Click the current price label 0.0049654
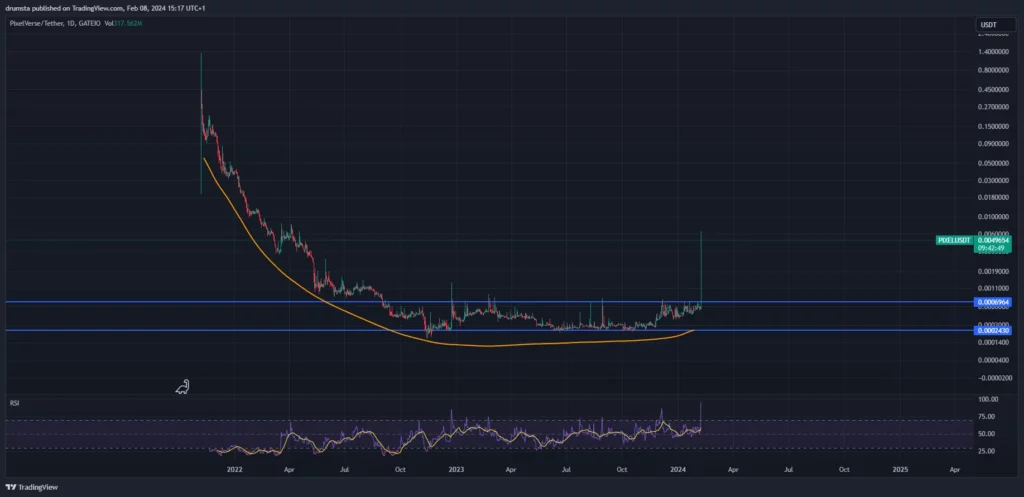The image size is (1024, 497). point(993,240)
